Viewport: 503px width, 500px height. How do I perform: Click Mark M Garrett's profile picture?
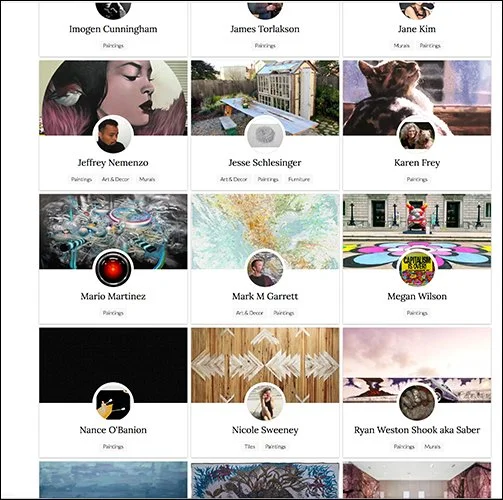pyautogui.click(x=265, y=269)
